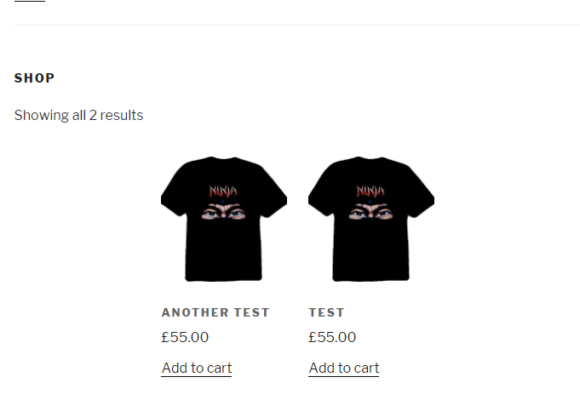Click the NINJA logo on Test shirt

(370, 191)
